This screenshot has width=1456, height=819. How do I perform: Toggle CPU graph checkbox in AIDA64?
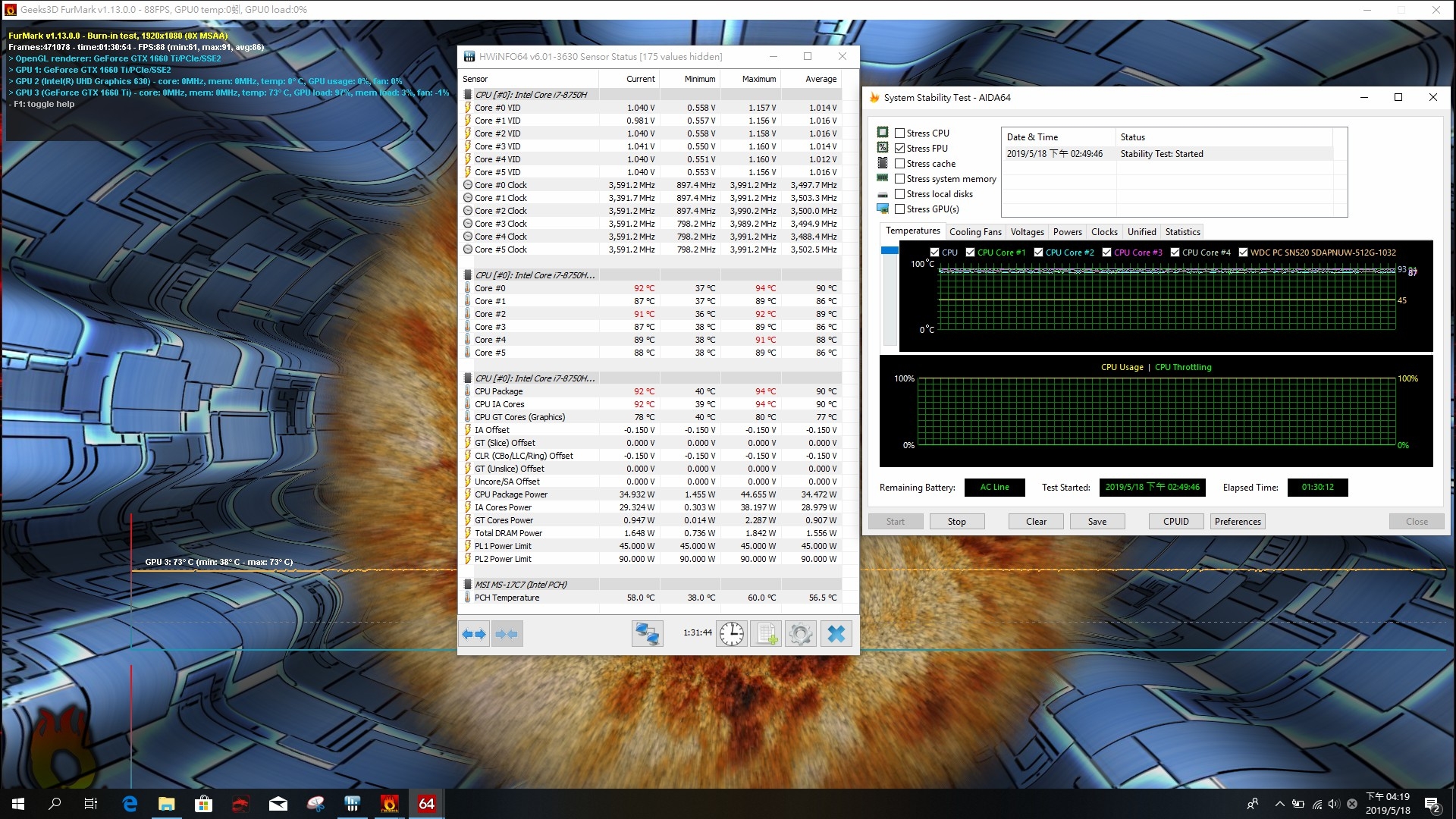coord(935,253)
